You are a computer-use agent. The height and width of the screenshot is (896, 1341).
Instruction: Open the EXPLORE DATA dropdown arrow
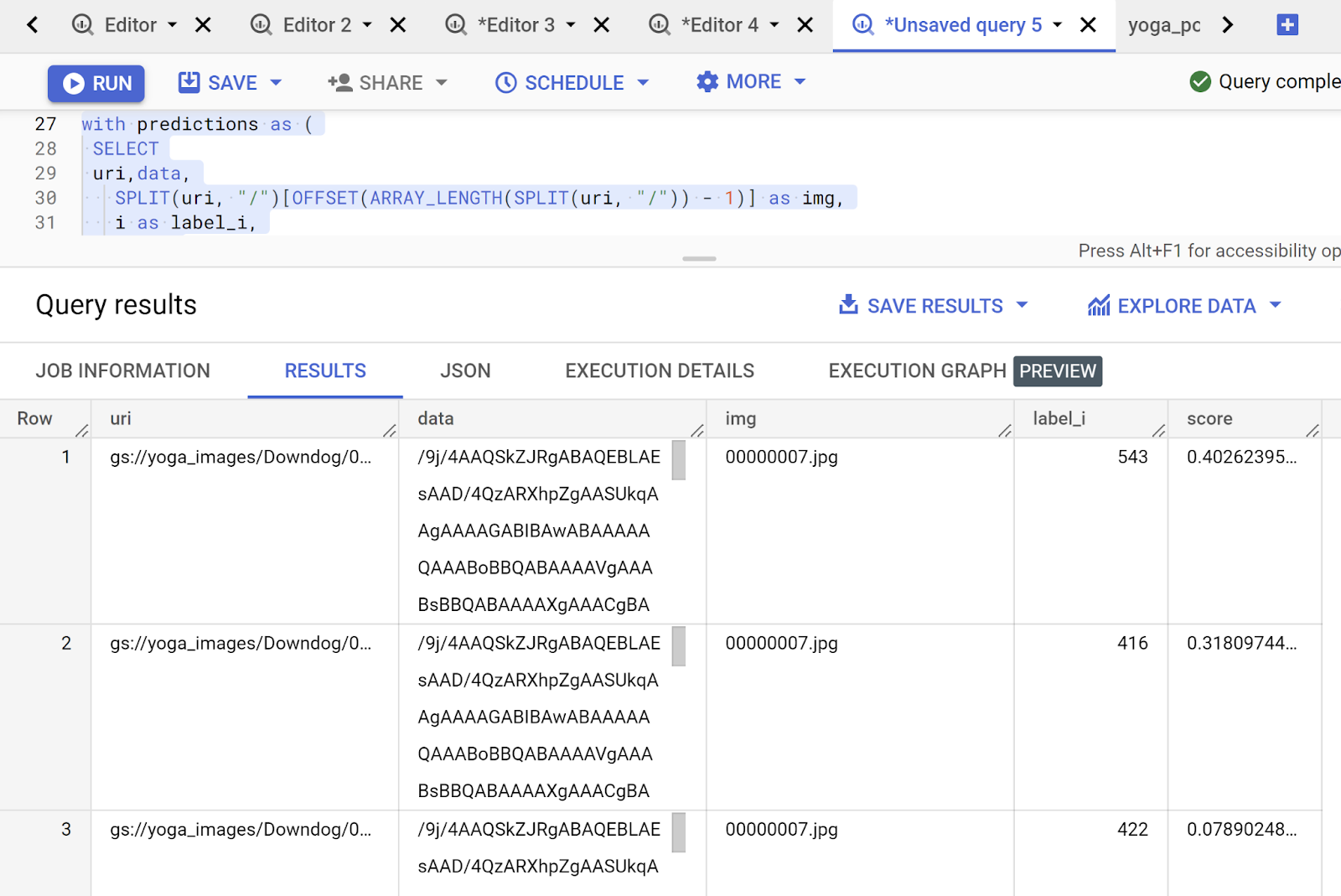pyautogui.click(x=1275, y=305)
